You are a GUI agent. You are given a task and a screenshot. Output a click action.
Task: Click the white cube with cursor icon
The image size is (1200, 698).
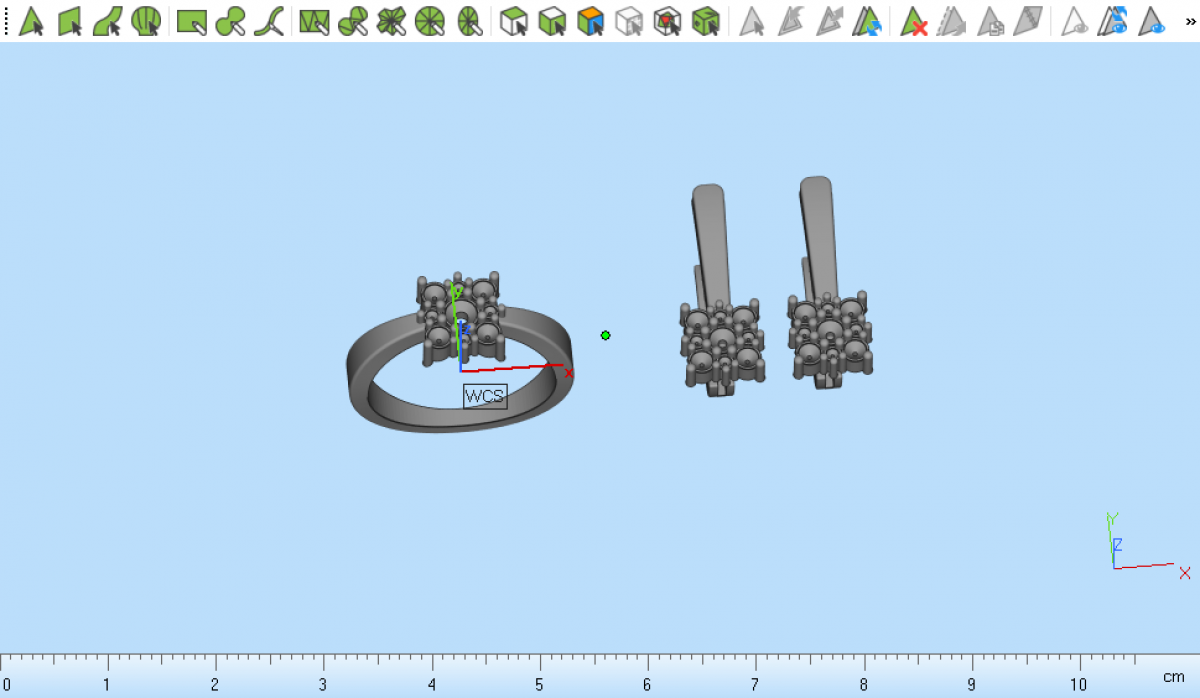coord(514,20)
